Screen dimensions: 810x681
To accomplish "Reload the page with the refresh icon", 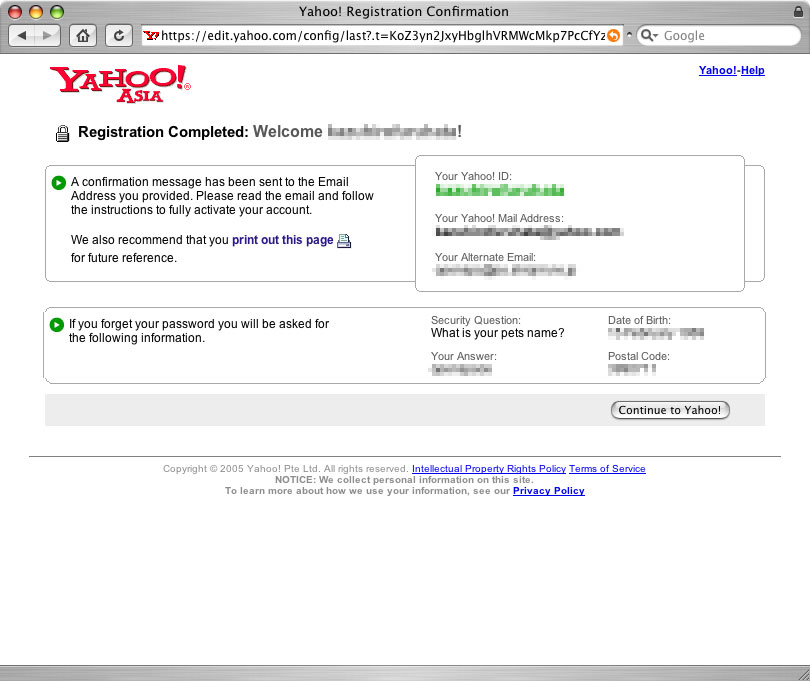I will [119, 36].
